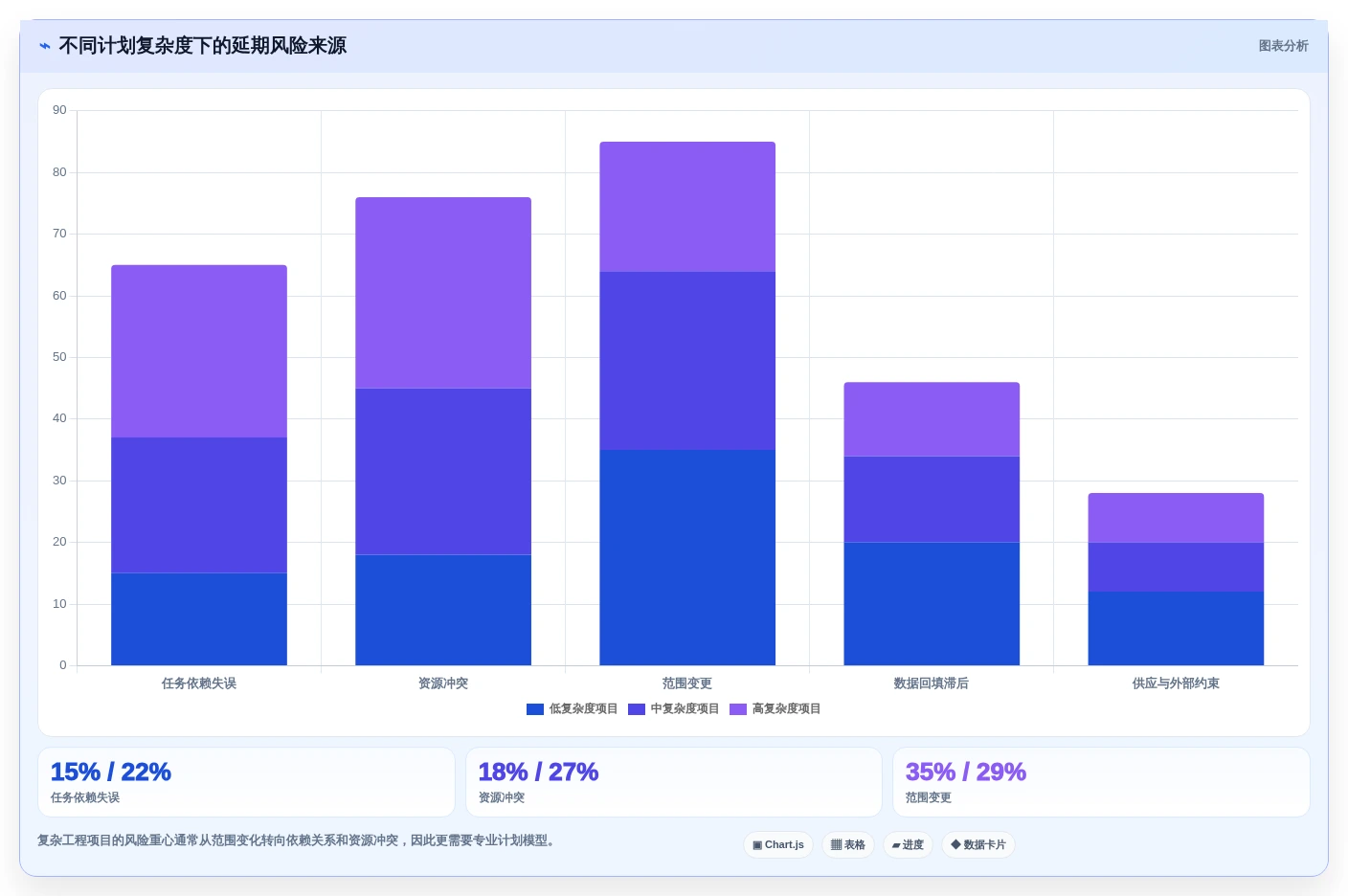Click the high-complexity segment of 任务依赖失误 bar
The image size is (1348, 896).
tap(199, 351)
